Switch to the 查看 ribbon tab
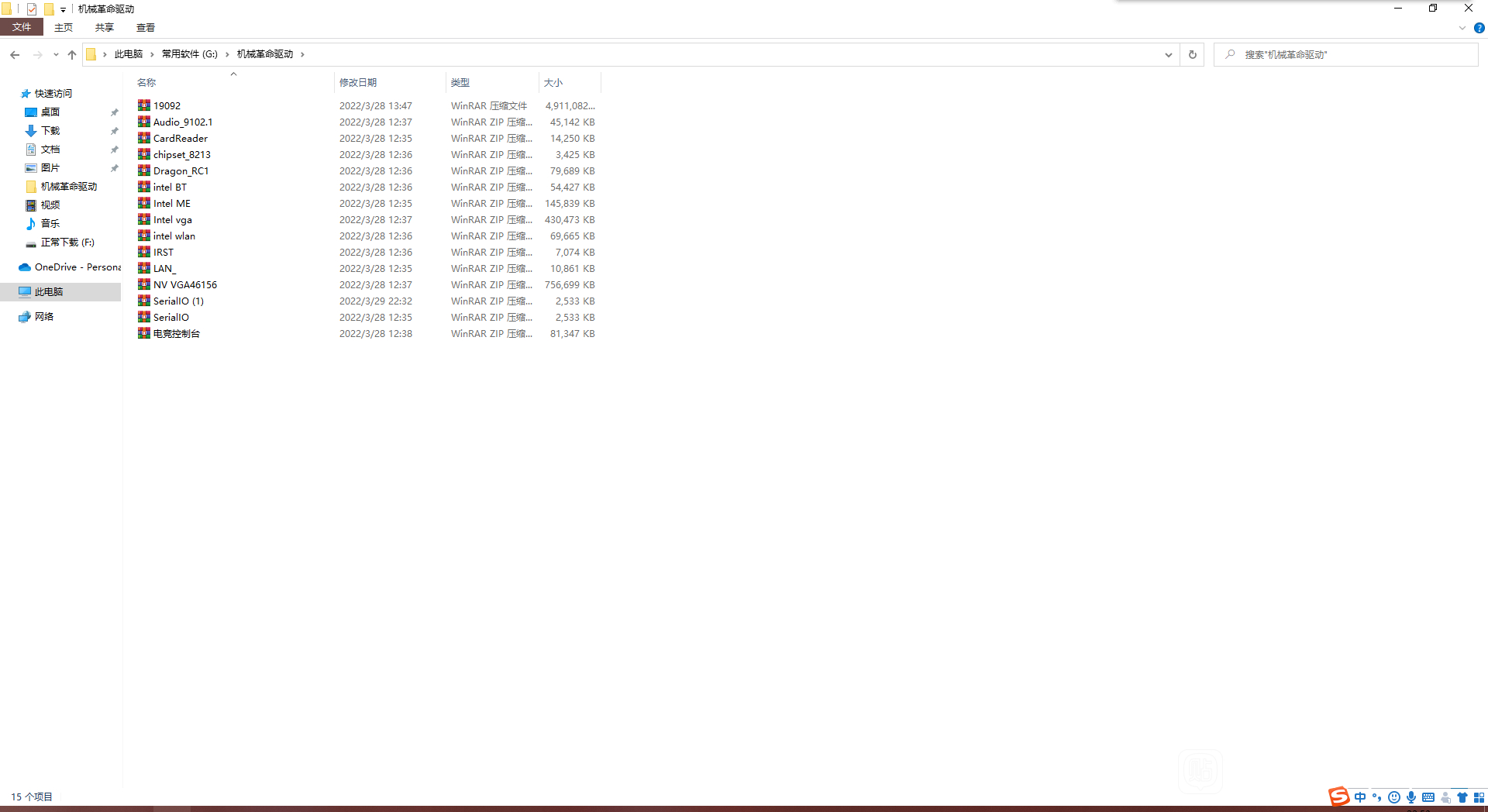 (x=146, y=27)
